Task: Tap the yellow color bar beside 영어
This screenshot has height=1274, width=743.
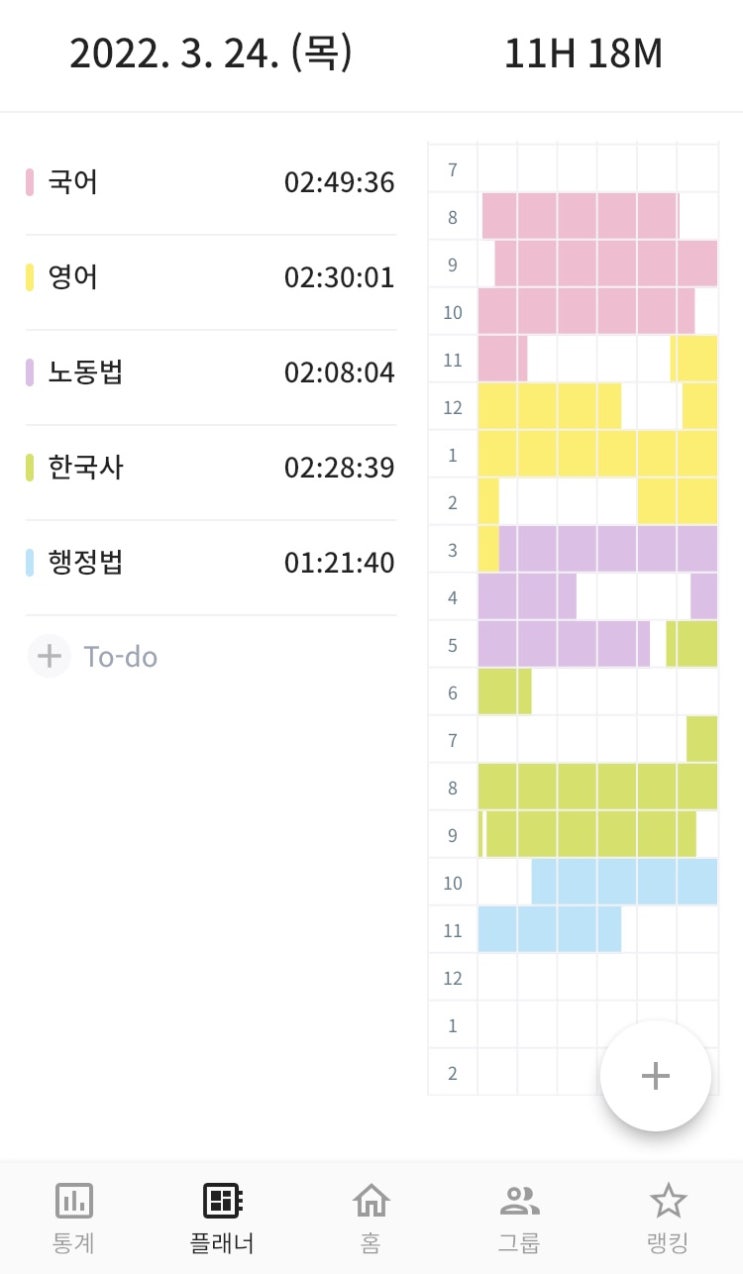Action: 30,277
